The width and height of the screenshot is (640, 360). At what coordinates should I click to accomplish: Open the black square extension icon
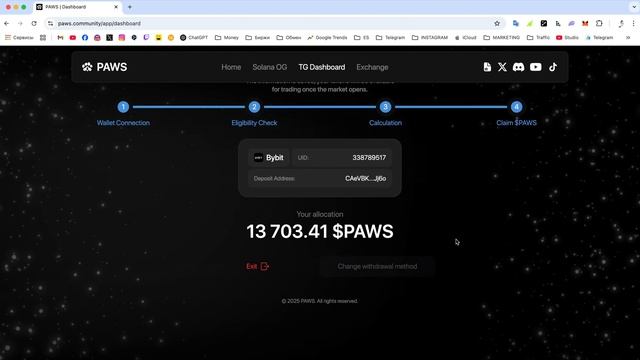click(x=544, y=24)
